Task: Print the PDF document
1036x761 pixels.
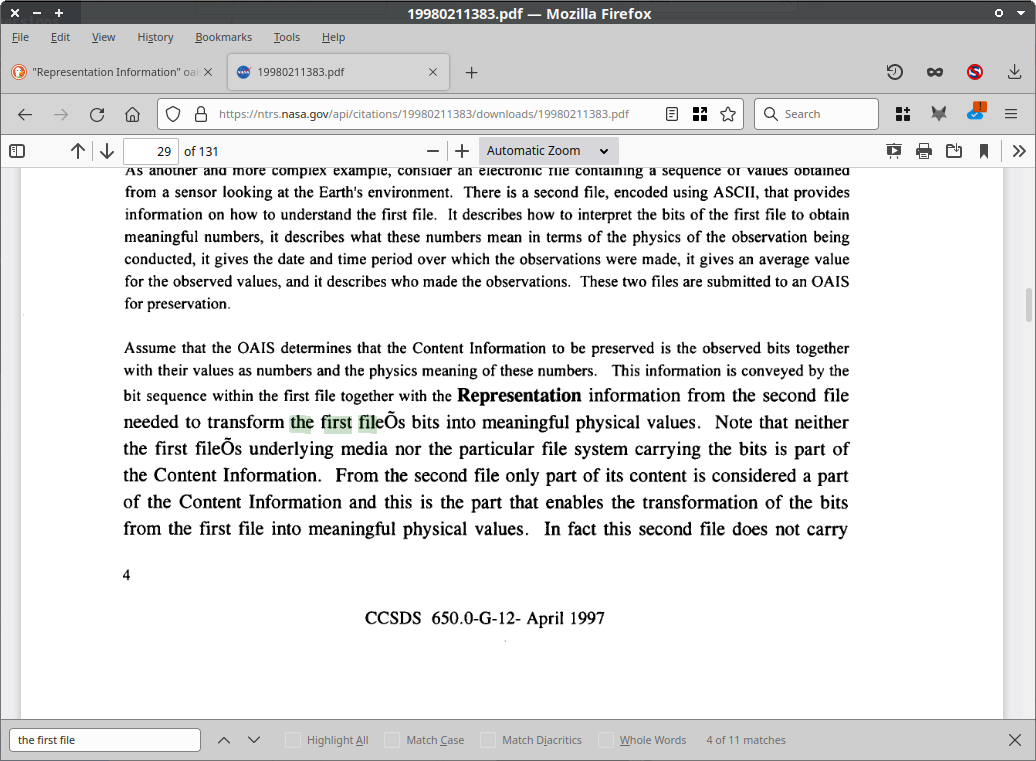Action: click(x=924, y=151)
